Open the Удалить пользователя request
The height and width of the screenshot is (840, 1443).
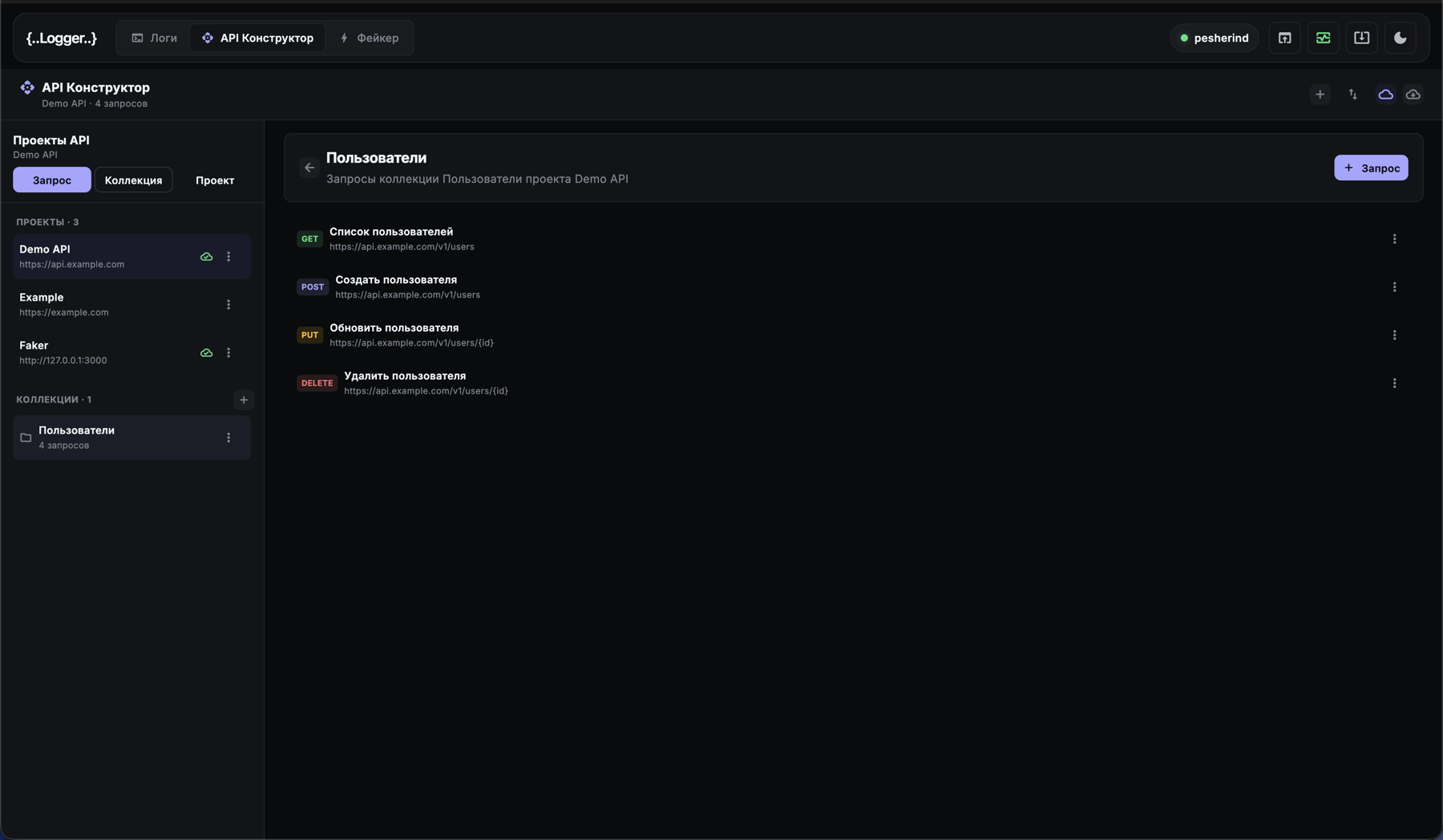coord(853,383)
